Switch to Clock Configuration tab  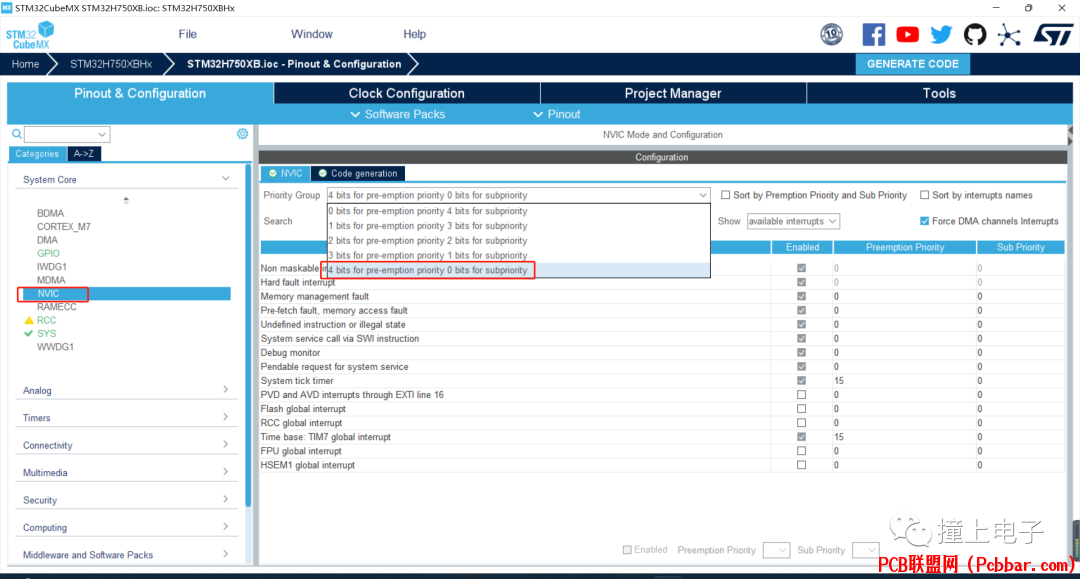(406, 93)
